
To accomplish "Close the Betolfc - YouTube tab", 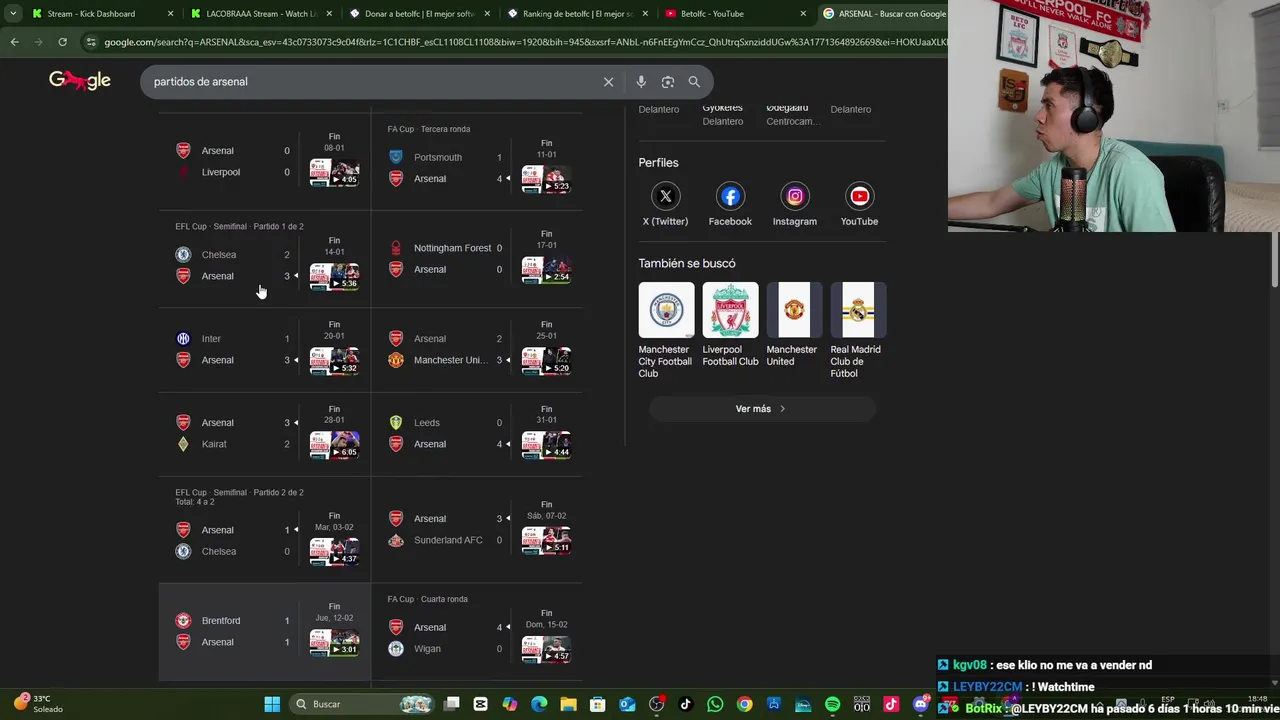I will [x=803, y=14].
